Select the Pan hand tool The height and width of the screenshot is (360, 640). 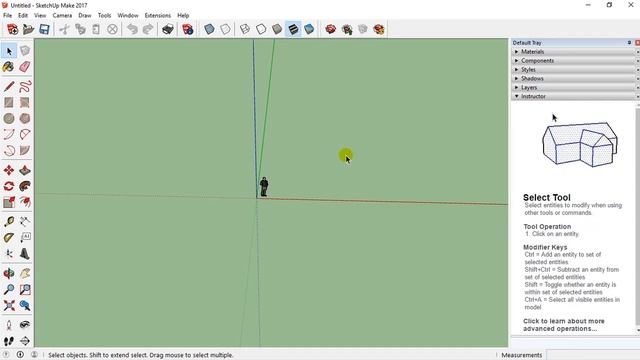tap(25, 273)
